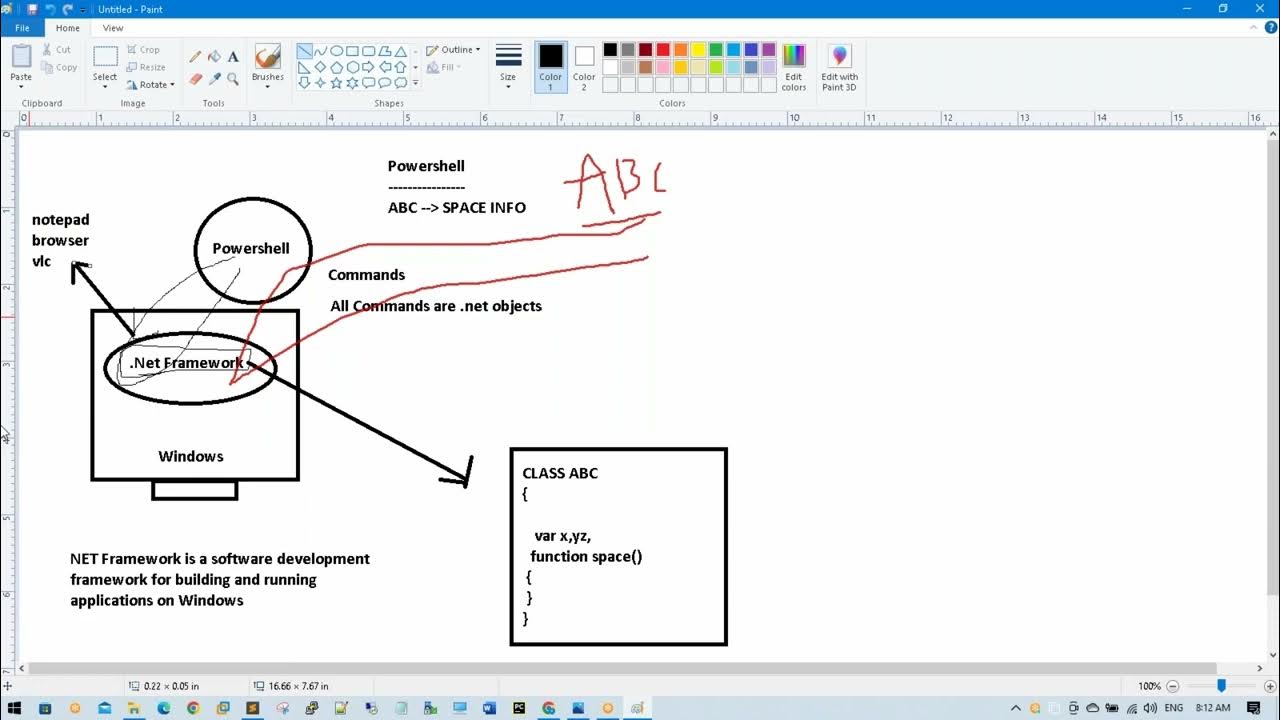This screenshot has width=1280, height=720.
Task: Pick the red color swatch
Action: tap(663, 50)
